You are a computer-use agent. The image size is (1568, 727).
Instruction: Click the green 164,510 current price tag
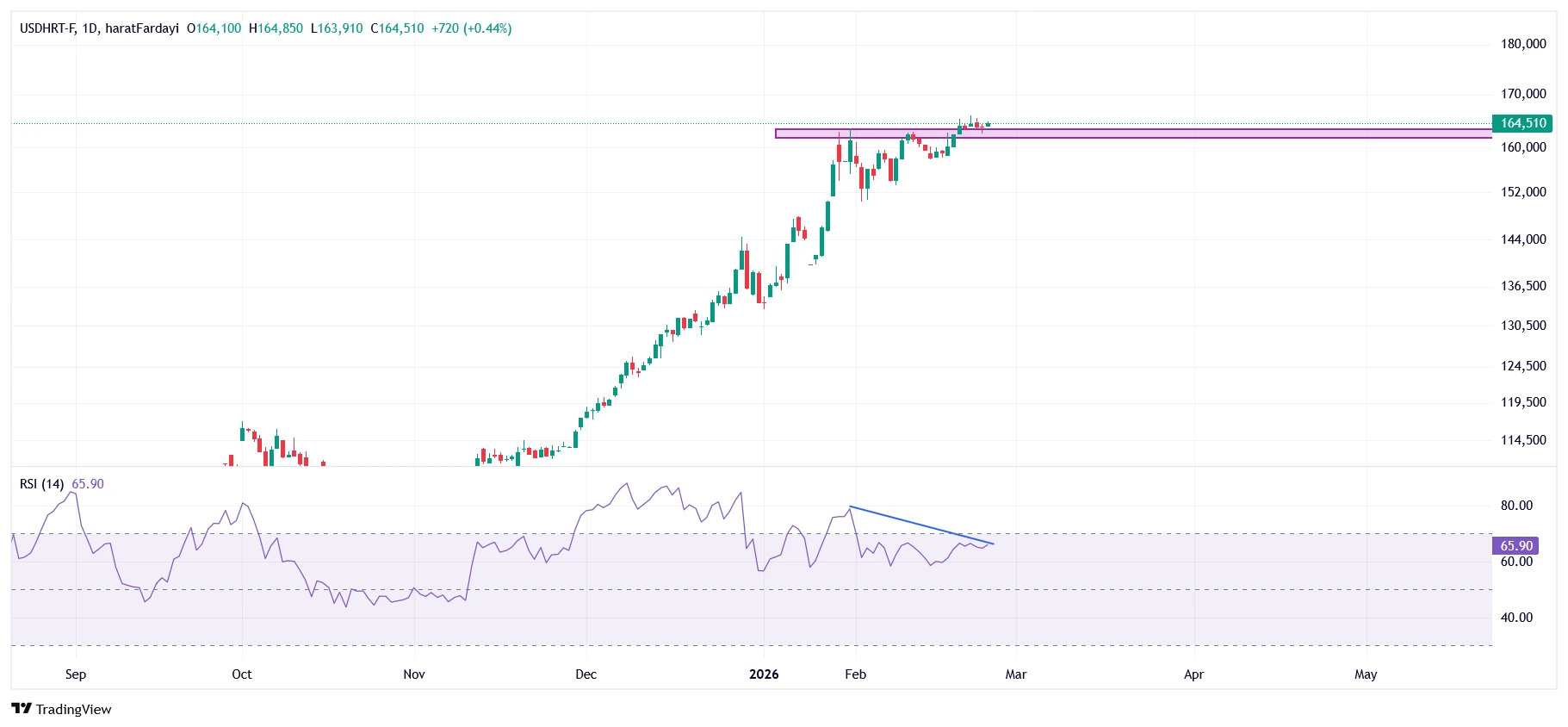click(x=1522, y=123)
